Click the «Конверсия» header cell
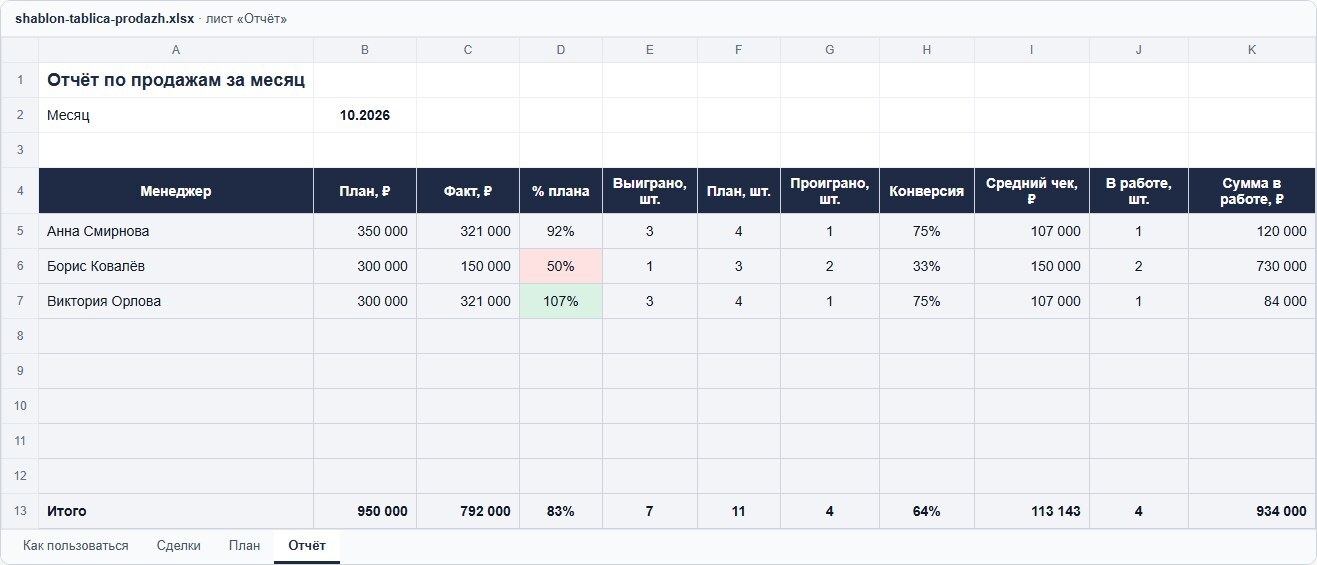 [x=927, y=191]
